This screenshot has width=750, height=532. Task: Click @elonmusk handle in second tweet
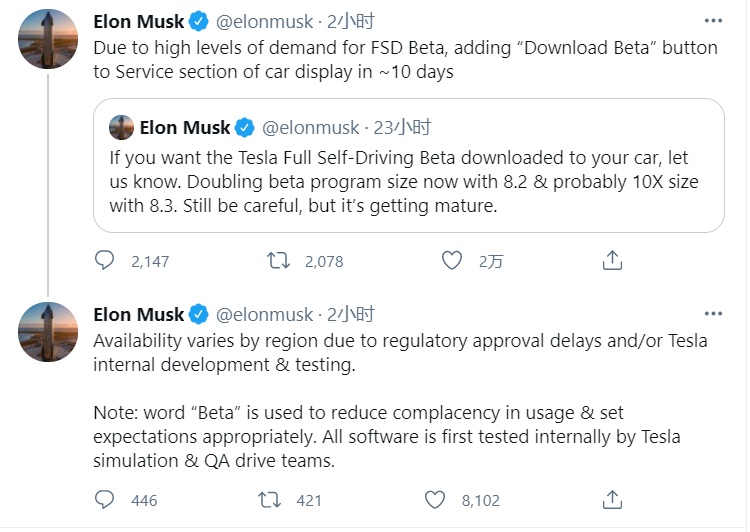pyautogui.click(x=264, y=314)
